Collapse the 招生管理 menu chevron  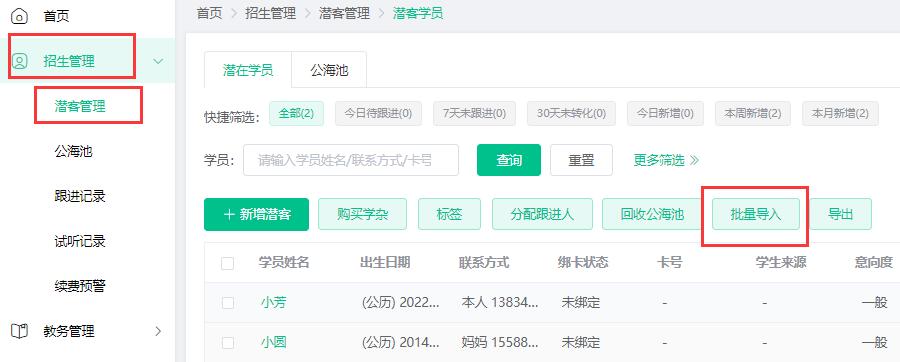point(158,61)
